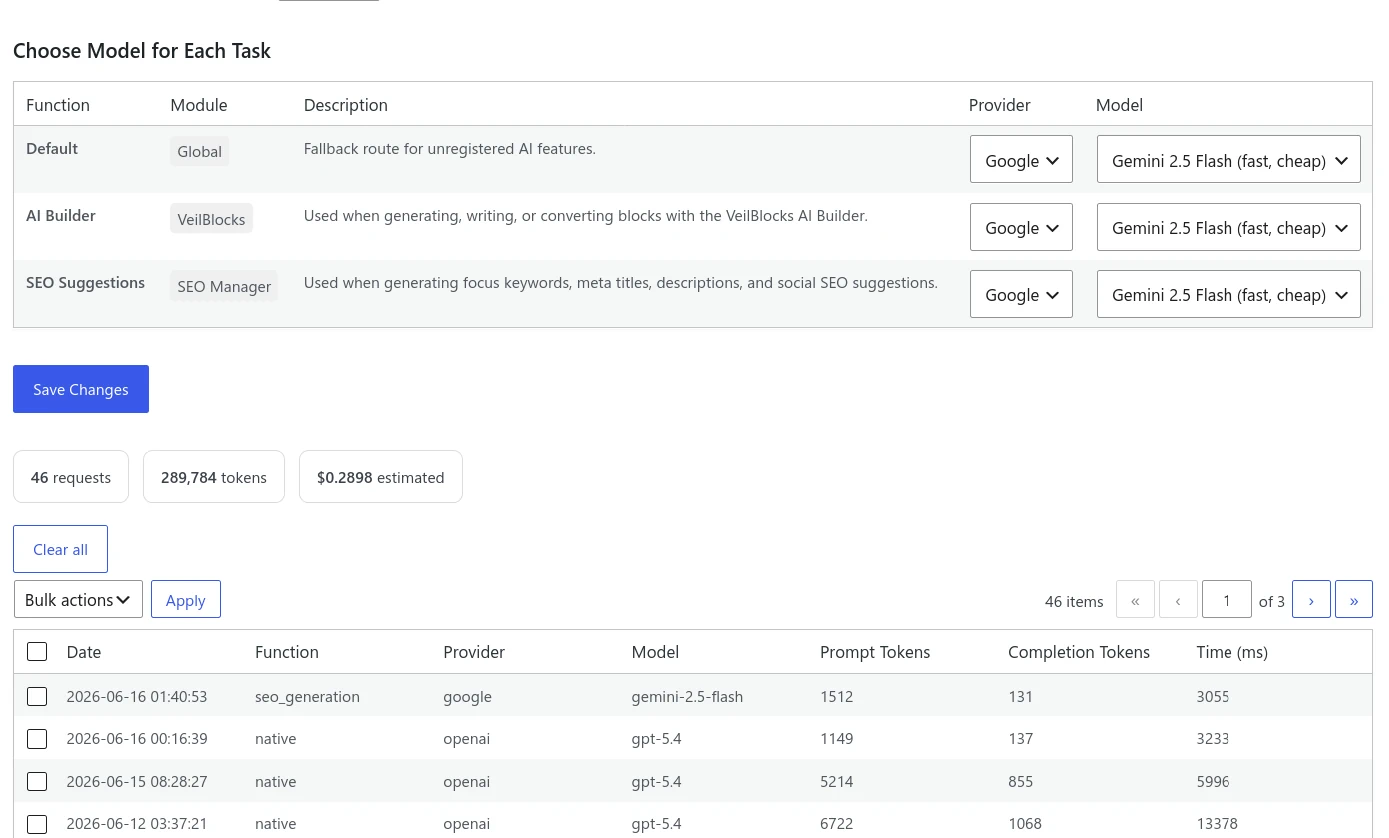Screen dimensions: 1389x838
Task: Toggle the select-all checkbox in table header
Action: (x=37, y=652)
